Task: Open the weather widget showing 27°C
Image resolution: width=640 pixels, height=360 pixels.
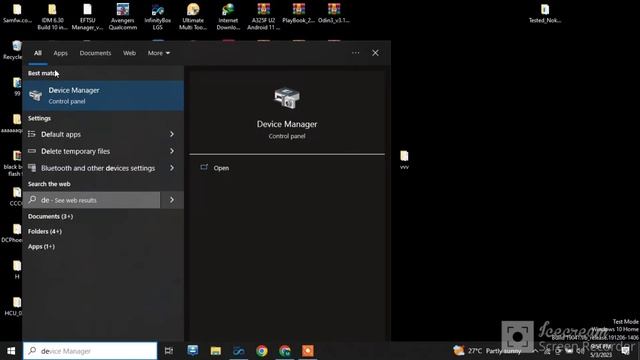Action: pos(487,351)
